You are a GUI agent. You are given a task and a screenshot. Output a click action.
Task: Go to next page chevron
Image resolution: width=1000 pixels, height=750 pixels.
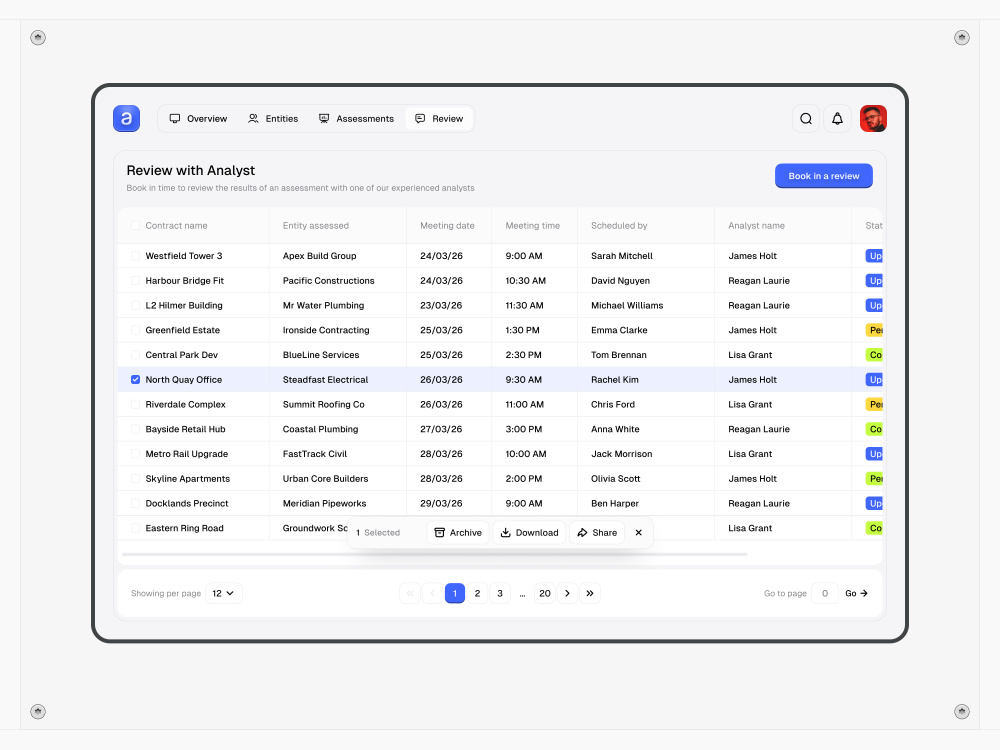point(567,593)
